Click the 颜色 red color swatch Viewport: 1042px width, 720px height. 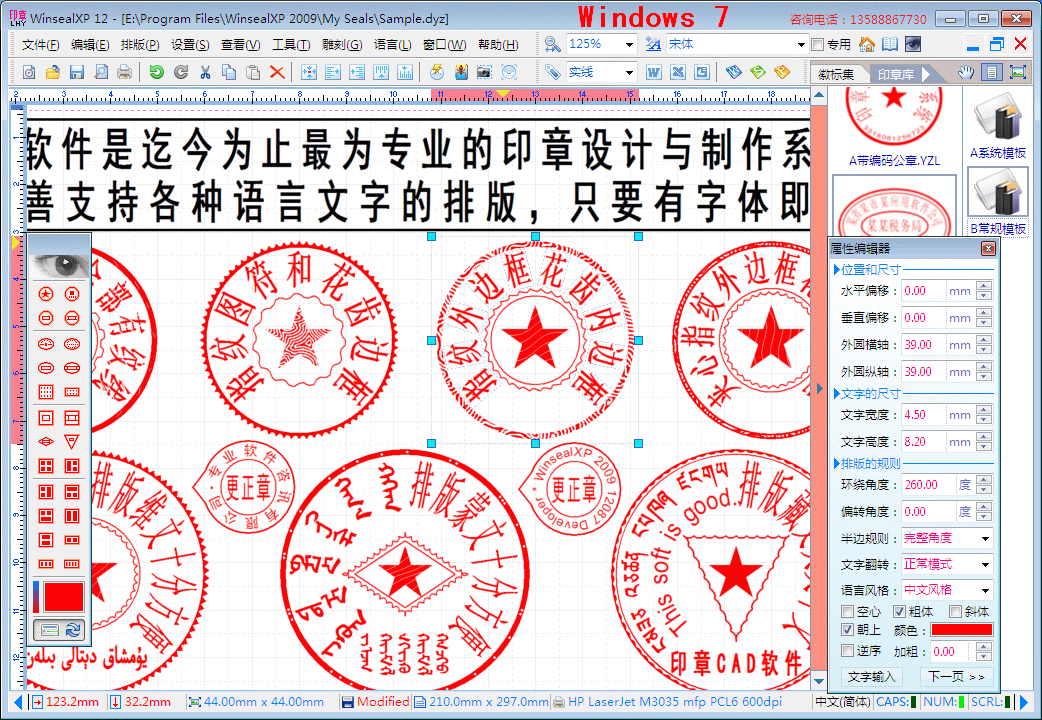(962, 630)
